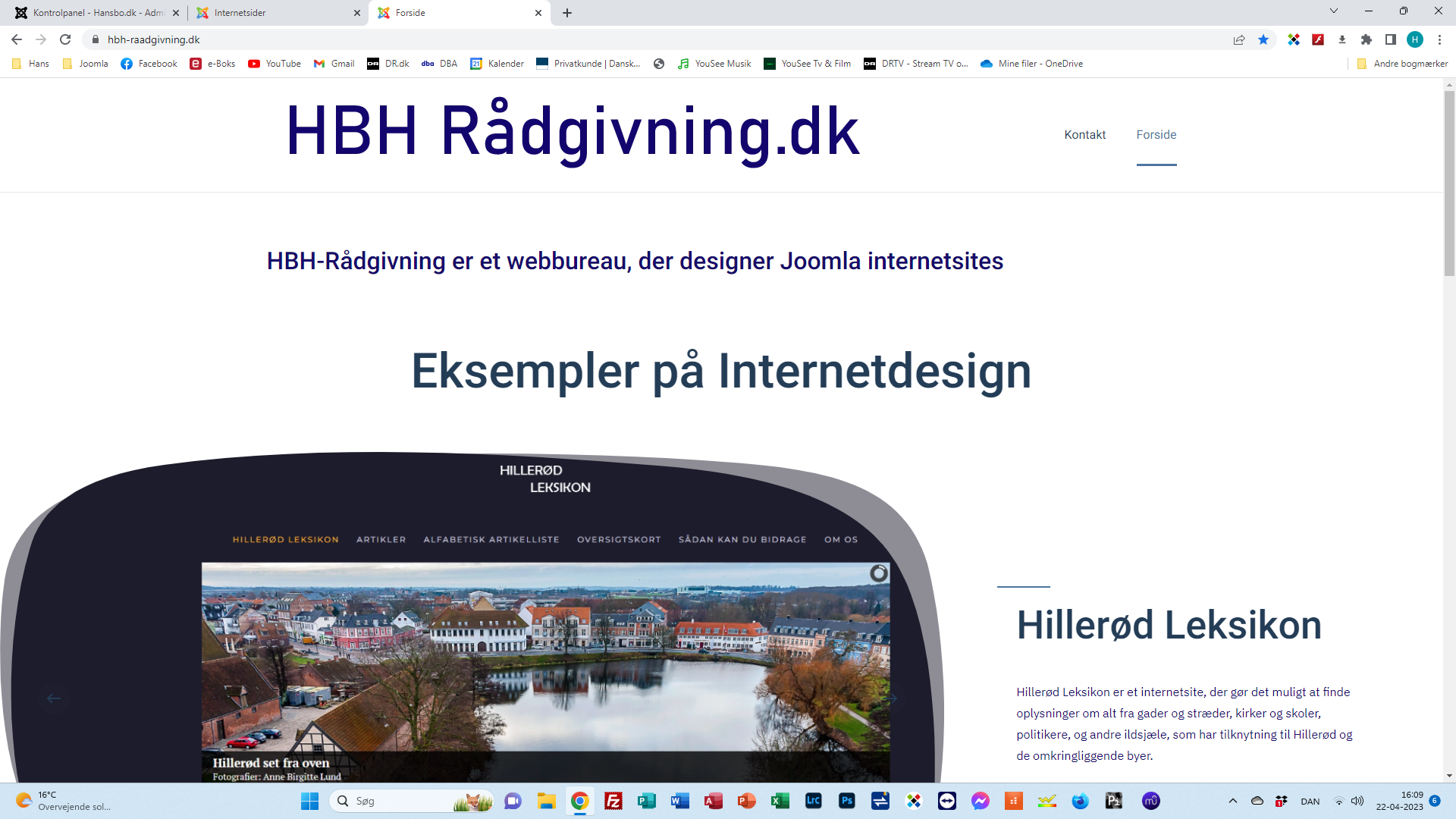Click the previous slide arrow on the slider
Image resolution: width=1456 pixels, height=819 pixels.
tap(54, 698)
